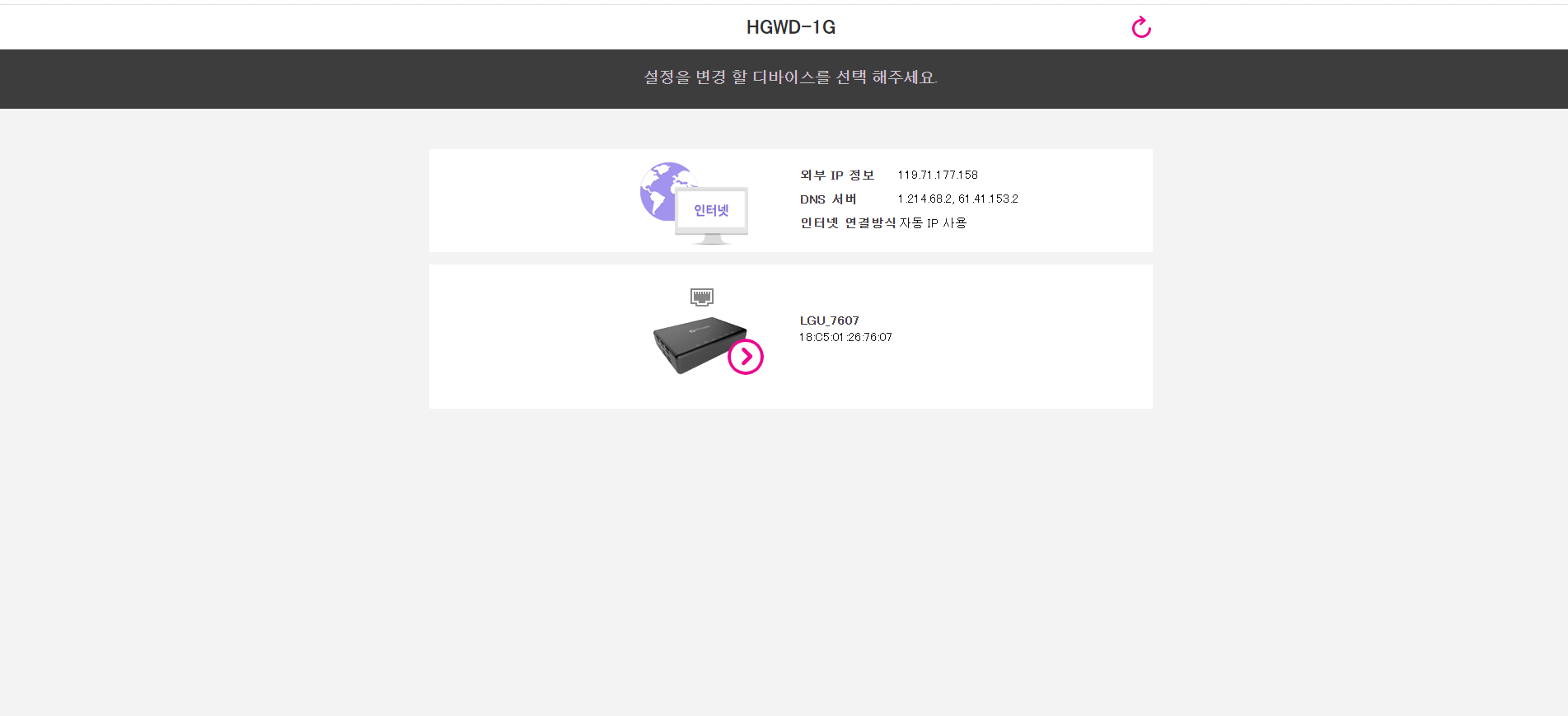Image resolution: width=1568 pixels, height=716 pixels.
Task: Select the LGU_7607 device name
Action: (x=830, y=321)
